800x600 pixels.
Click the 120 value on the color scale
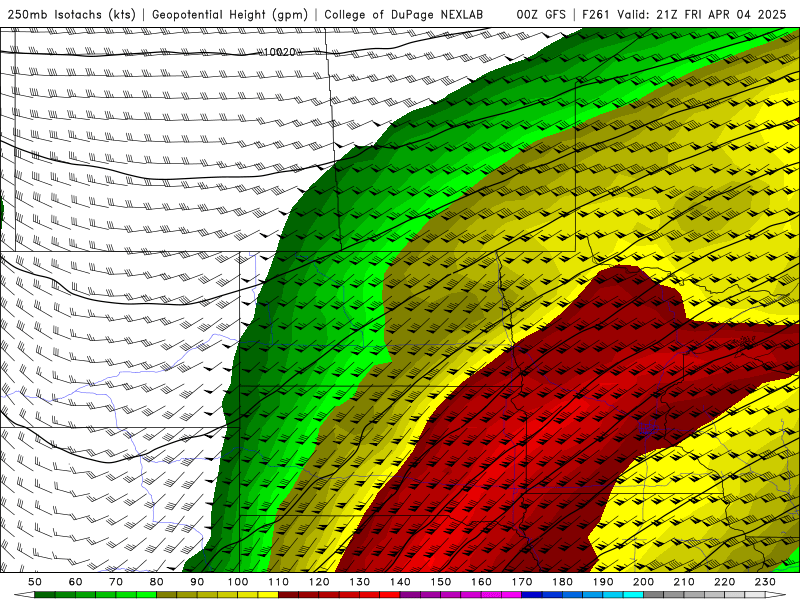[x=319, y=582]
